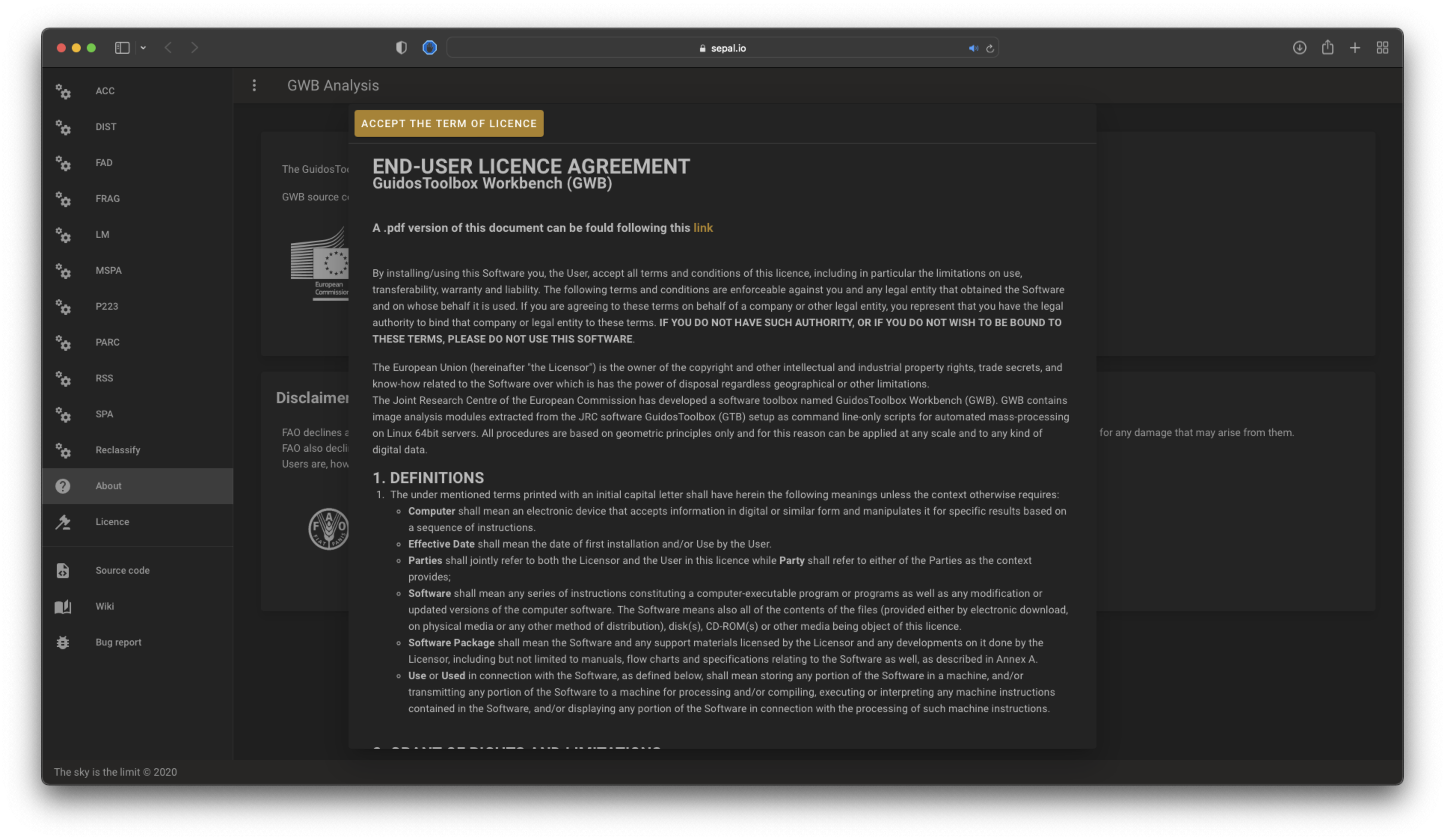Accept the term of licence
The image size is (1445, 840).
[x=448, y=123]
